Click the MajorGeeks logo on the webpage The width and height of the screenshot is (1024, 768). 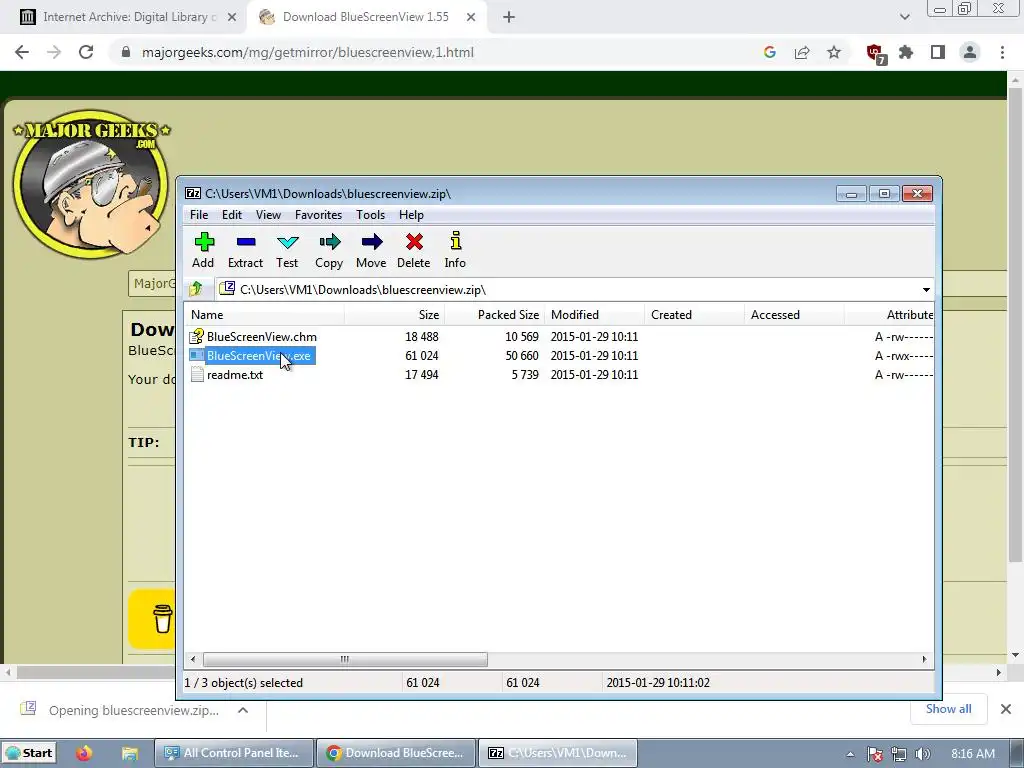[x=91, y=183]
